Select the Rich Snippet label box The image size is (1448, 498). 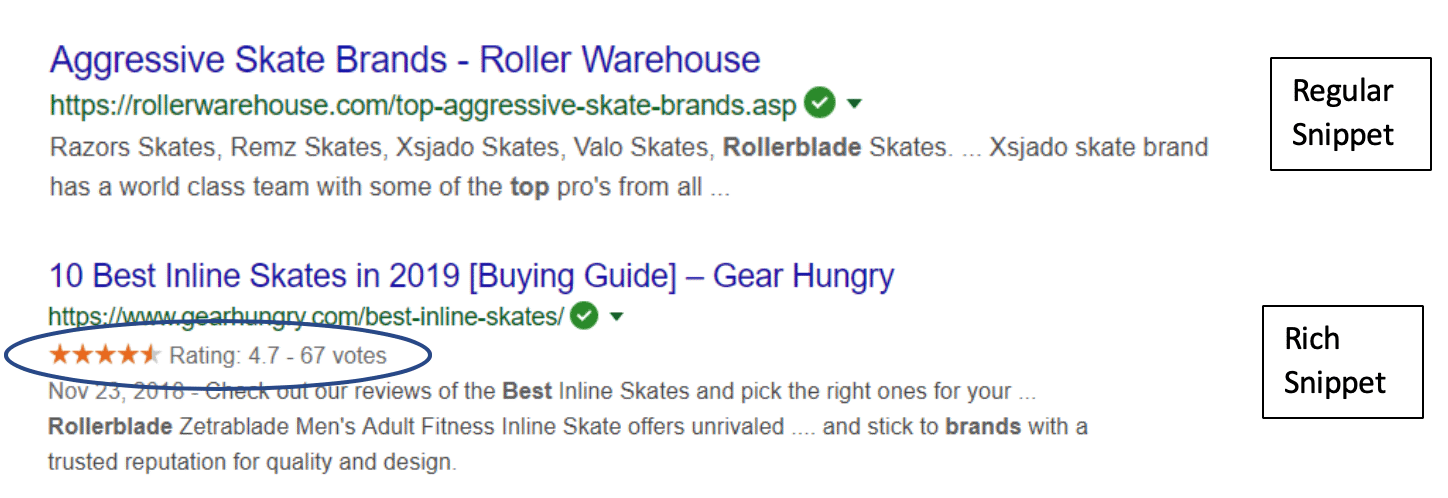[1342, 362]
